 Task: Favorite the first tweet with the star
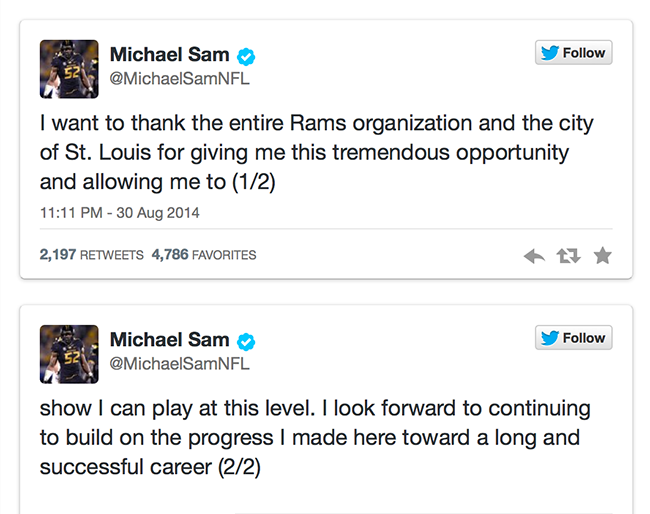pyautogui.click(x=602, y=256)
